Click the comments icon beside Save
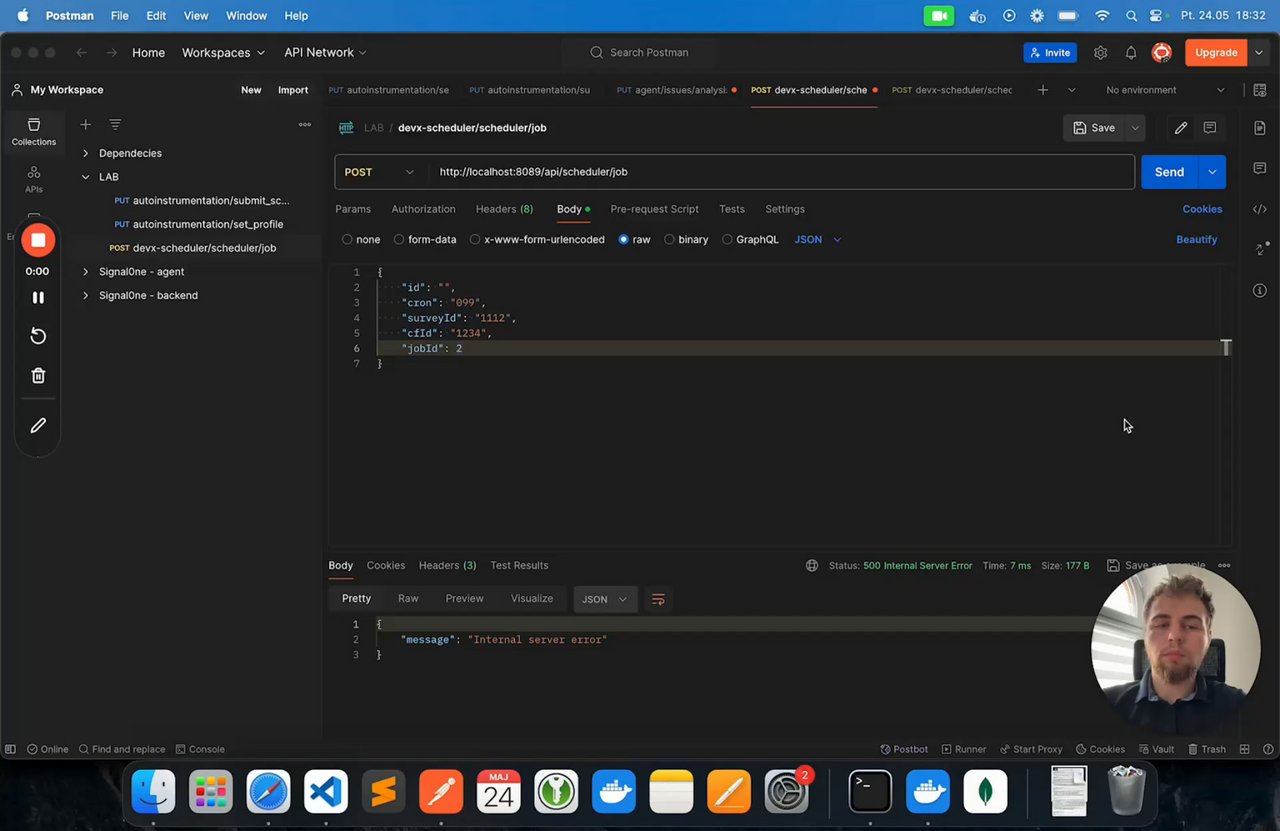 point(1210,128)
